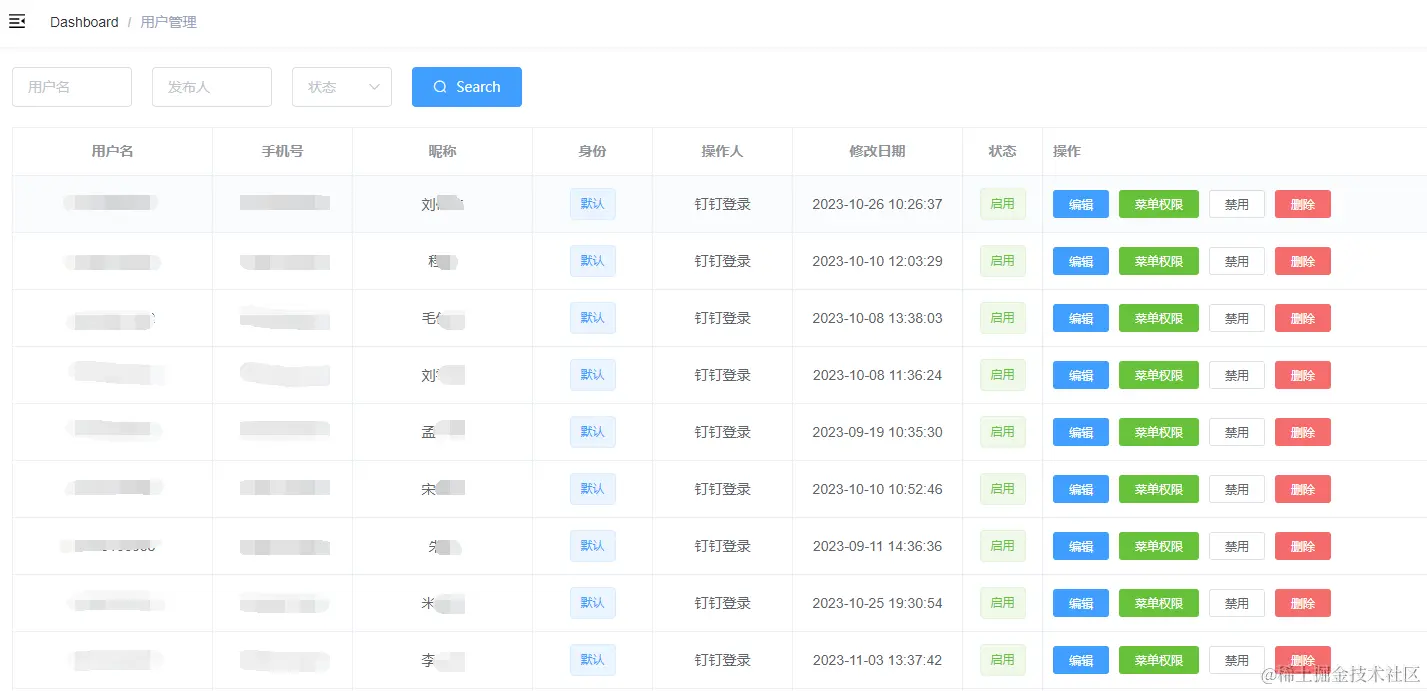Click the Search button
This screenshot has height=691, width=1427.
point(467,87)
